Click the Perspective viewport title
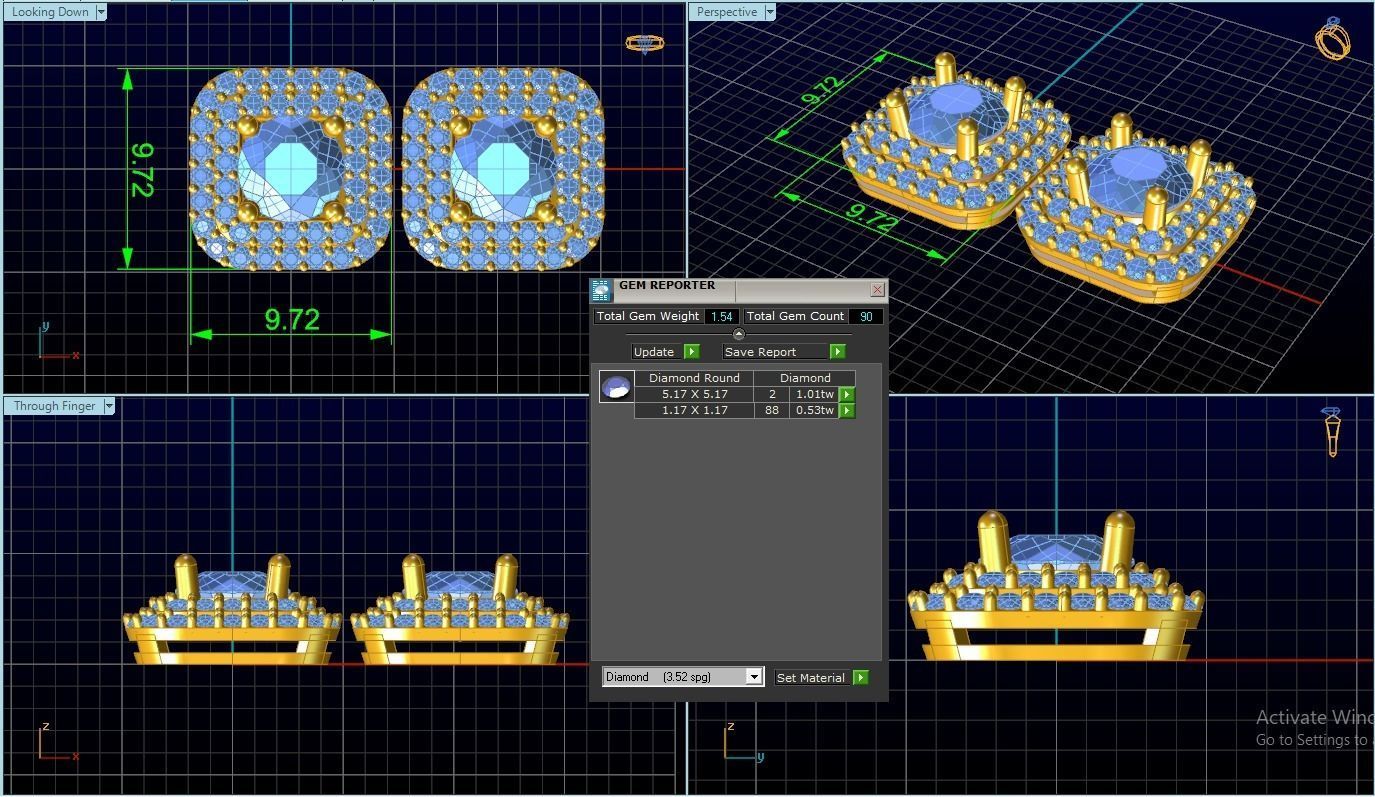 click(727, 12)
